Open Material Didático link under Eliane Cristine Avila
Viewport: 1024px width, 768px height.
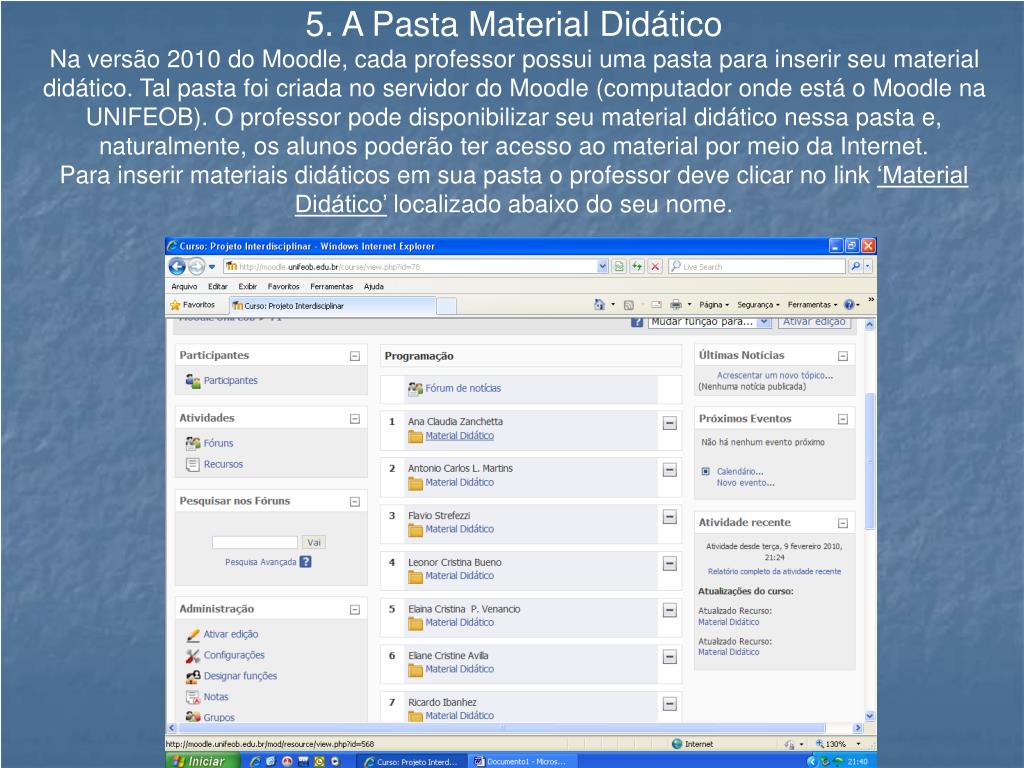459,669
